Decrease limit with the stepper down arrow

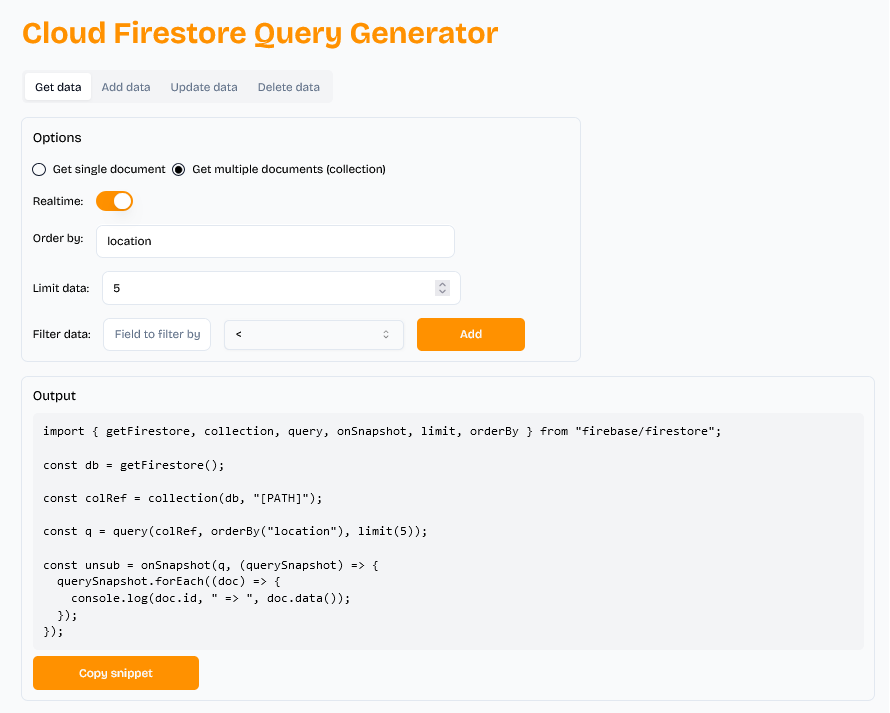click(442, 292)
